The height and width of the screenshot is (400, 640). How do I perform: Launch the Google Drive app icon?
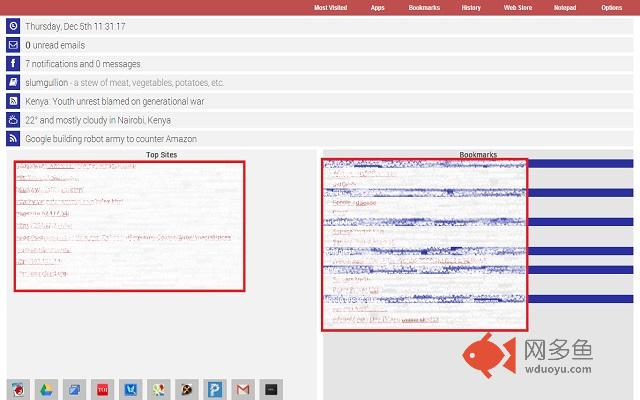pyautogui.click(x=45, y=389)
